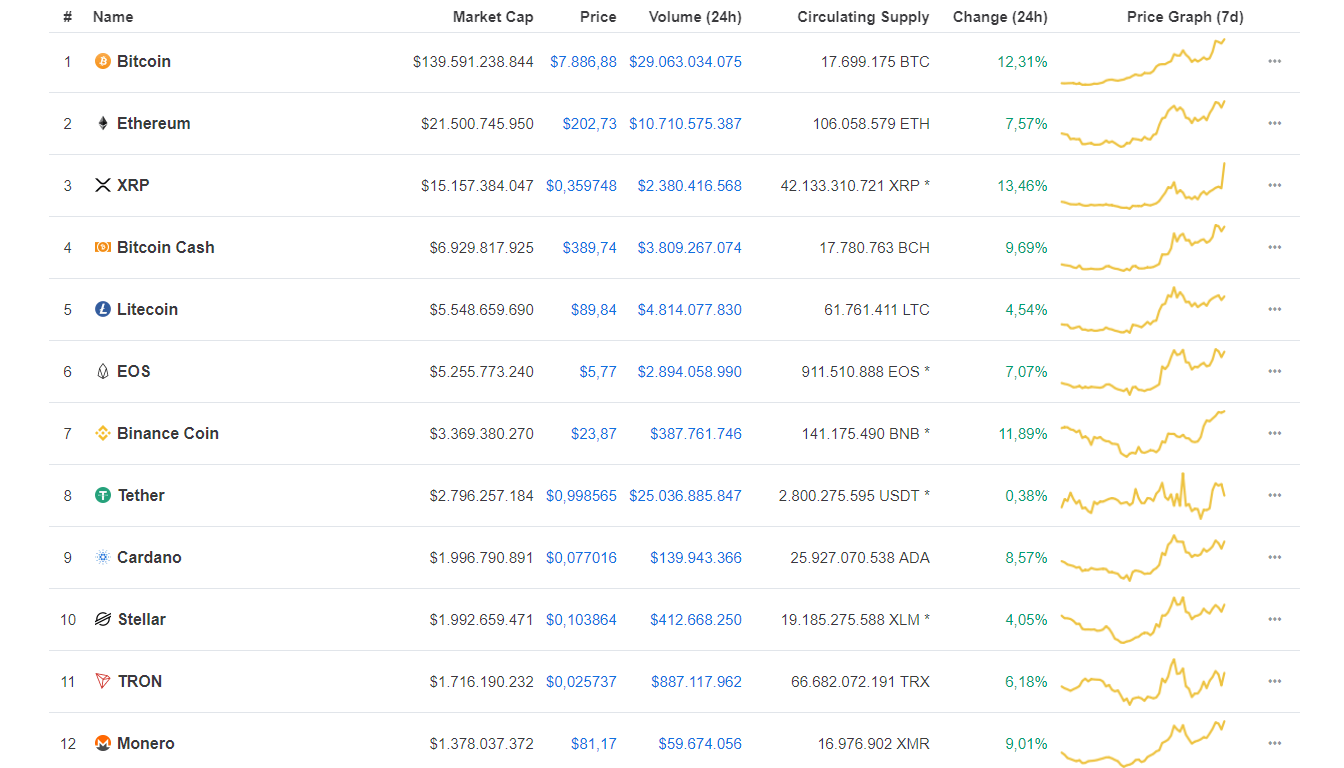Open the TRON name link
This screenshot has width=1344, height=768.
pos(139,682)
